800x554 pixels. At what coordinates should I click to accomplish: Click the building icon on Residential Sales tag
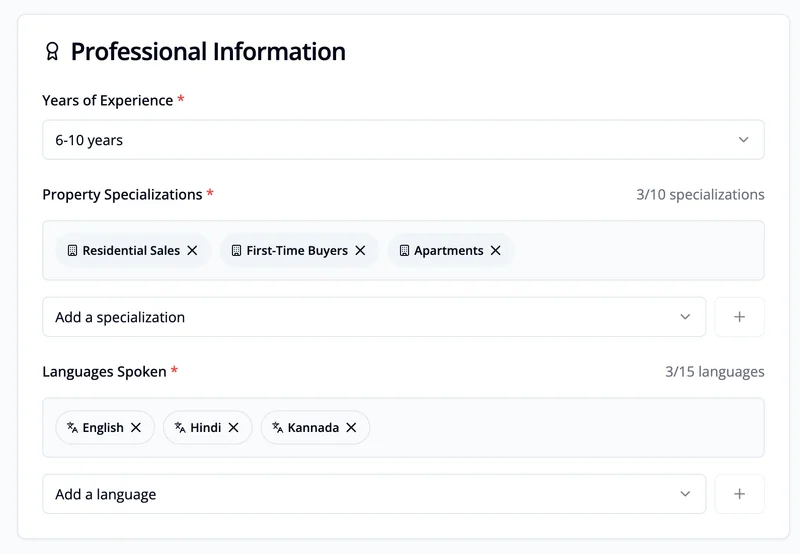coord(72,251)
